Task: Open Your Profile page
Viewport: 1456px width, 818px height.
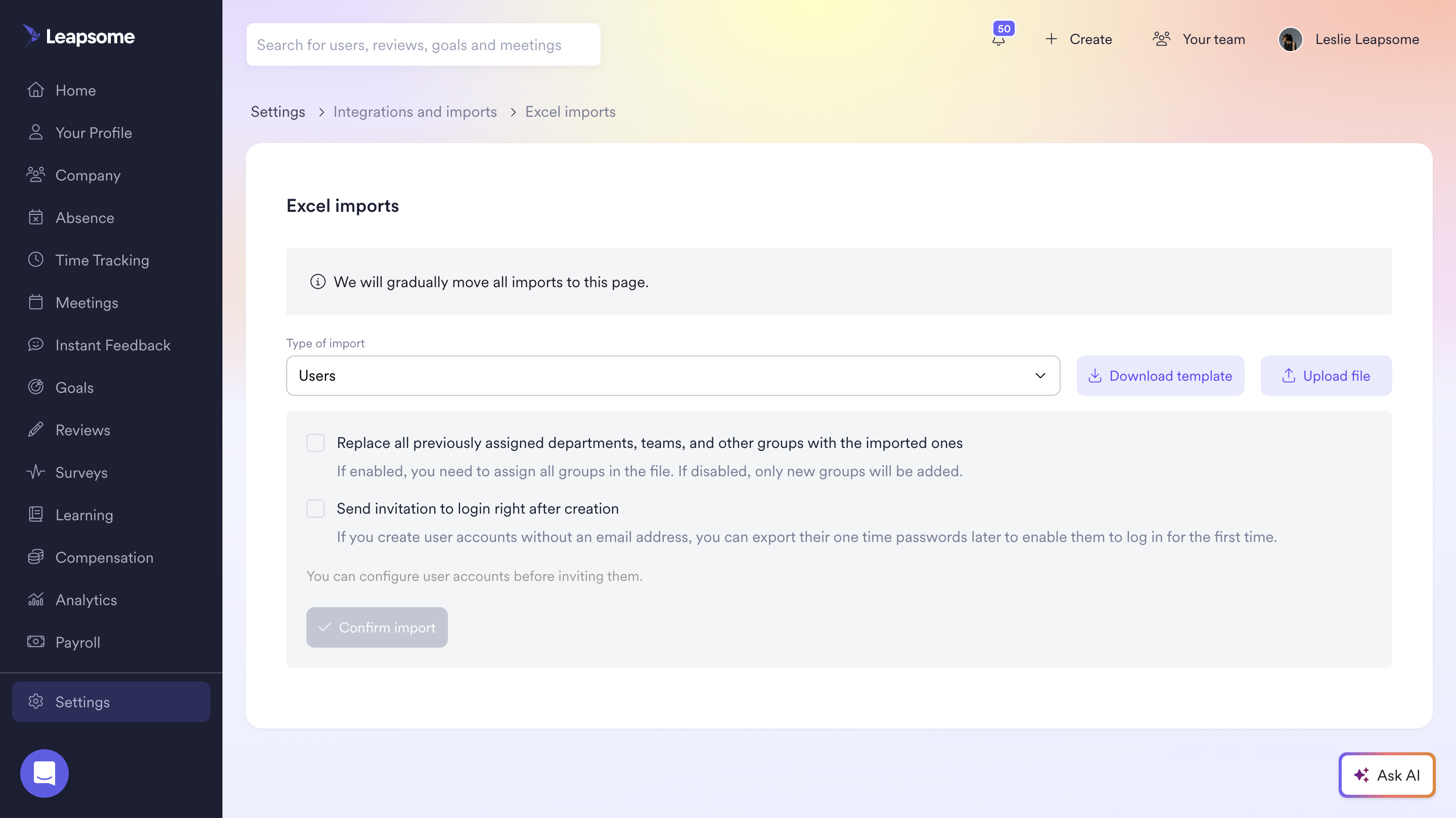Action: (111, 132)
